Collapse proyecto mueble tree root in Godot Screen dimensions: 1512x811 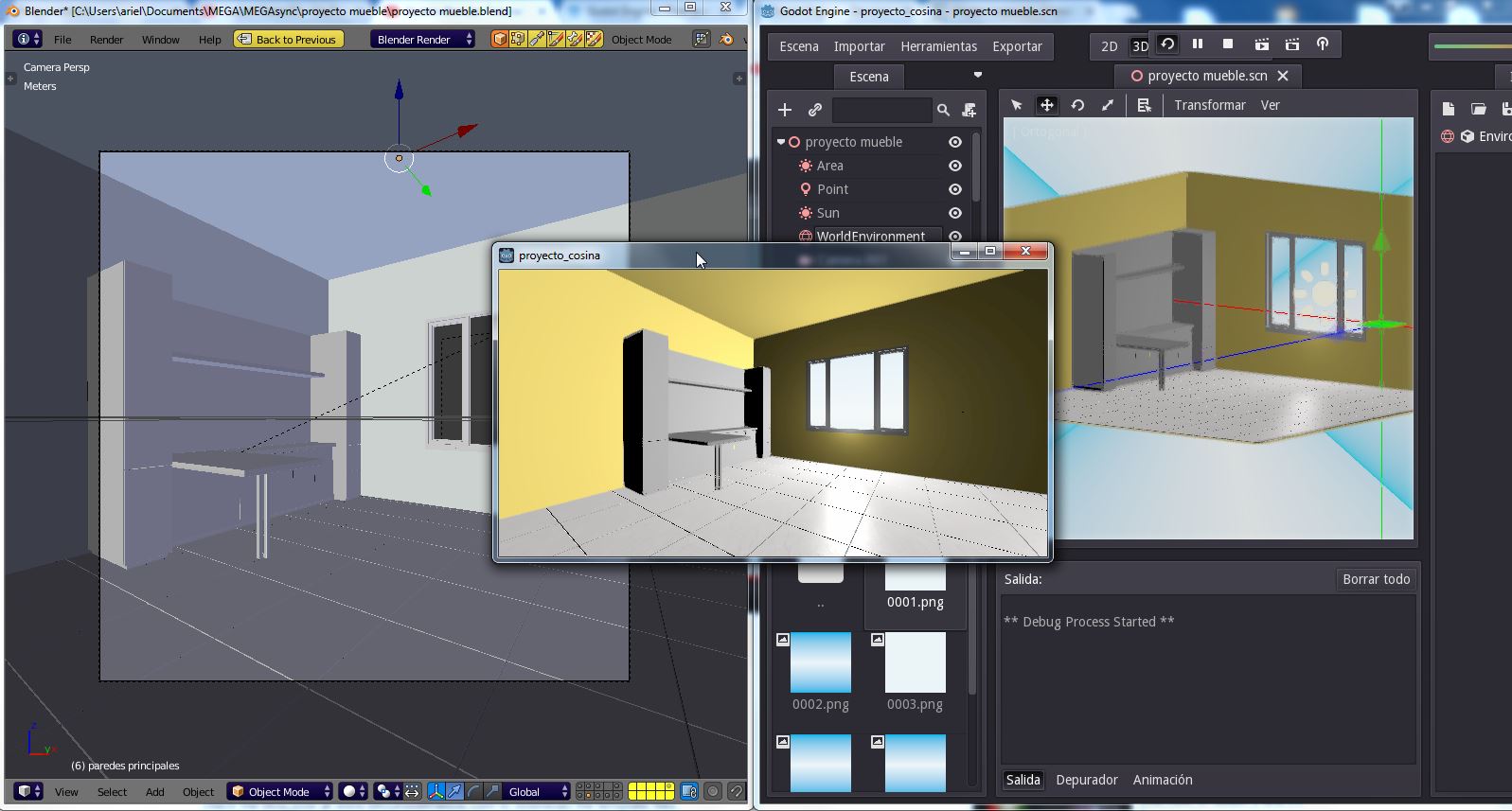pyautogui.click(x=781, y=142)
